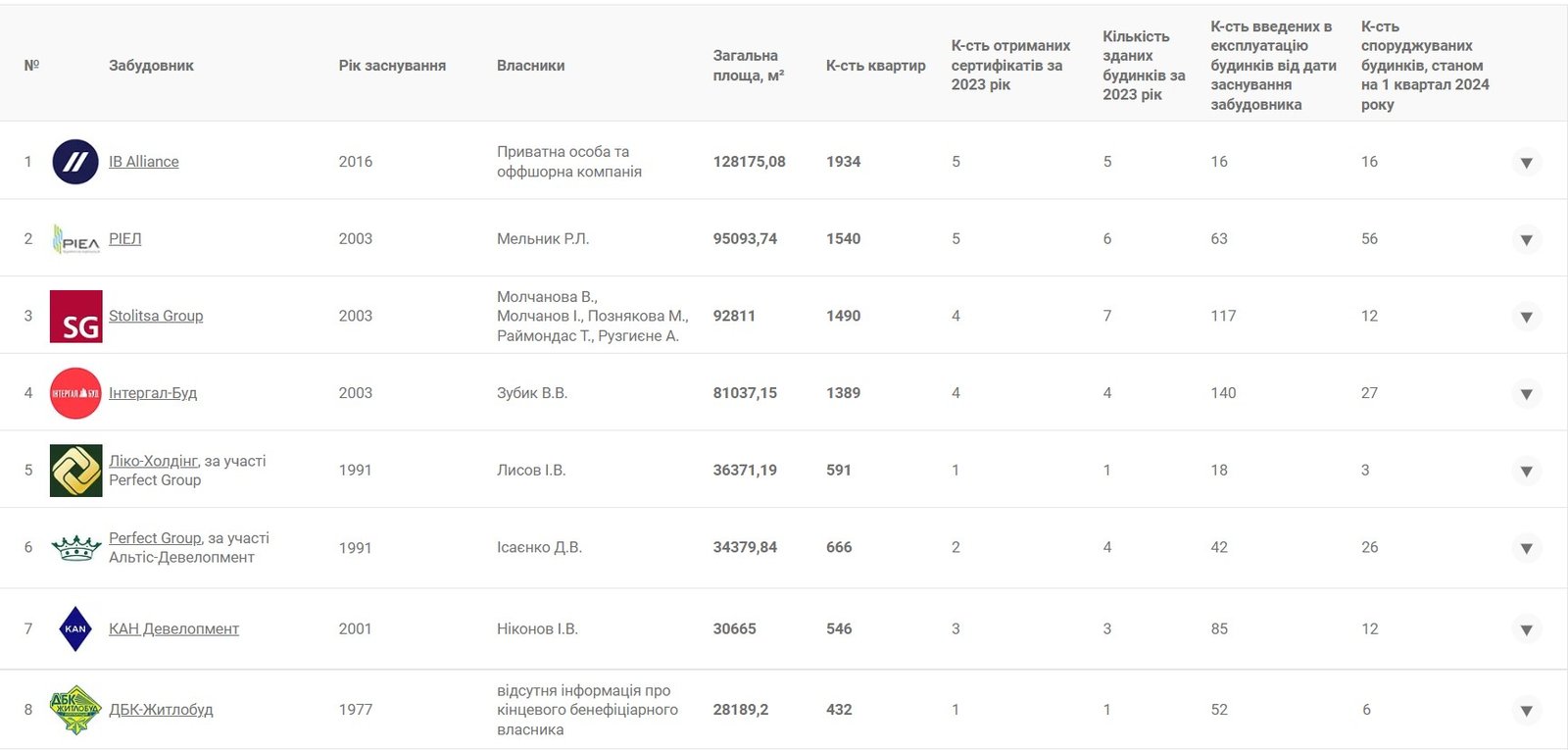Click the red Інтергал-Буд logo
1568x750 pixels.
click(75, 393)
